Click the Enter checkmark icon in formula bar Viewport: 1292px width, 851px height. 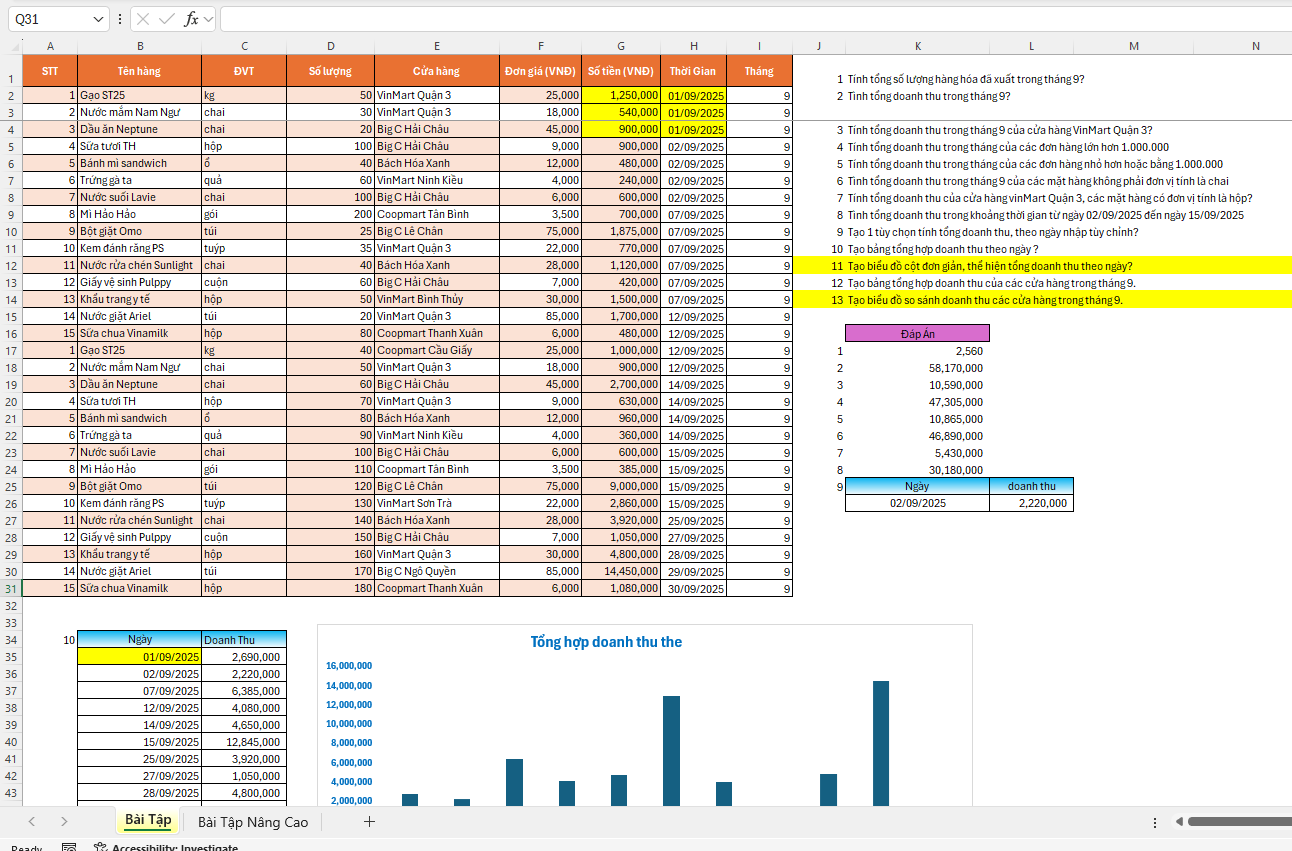pyautogui.click(x=166, y=19)
